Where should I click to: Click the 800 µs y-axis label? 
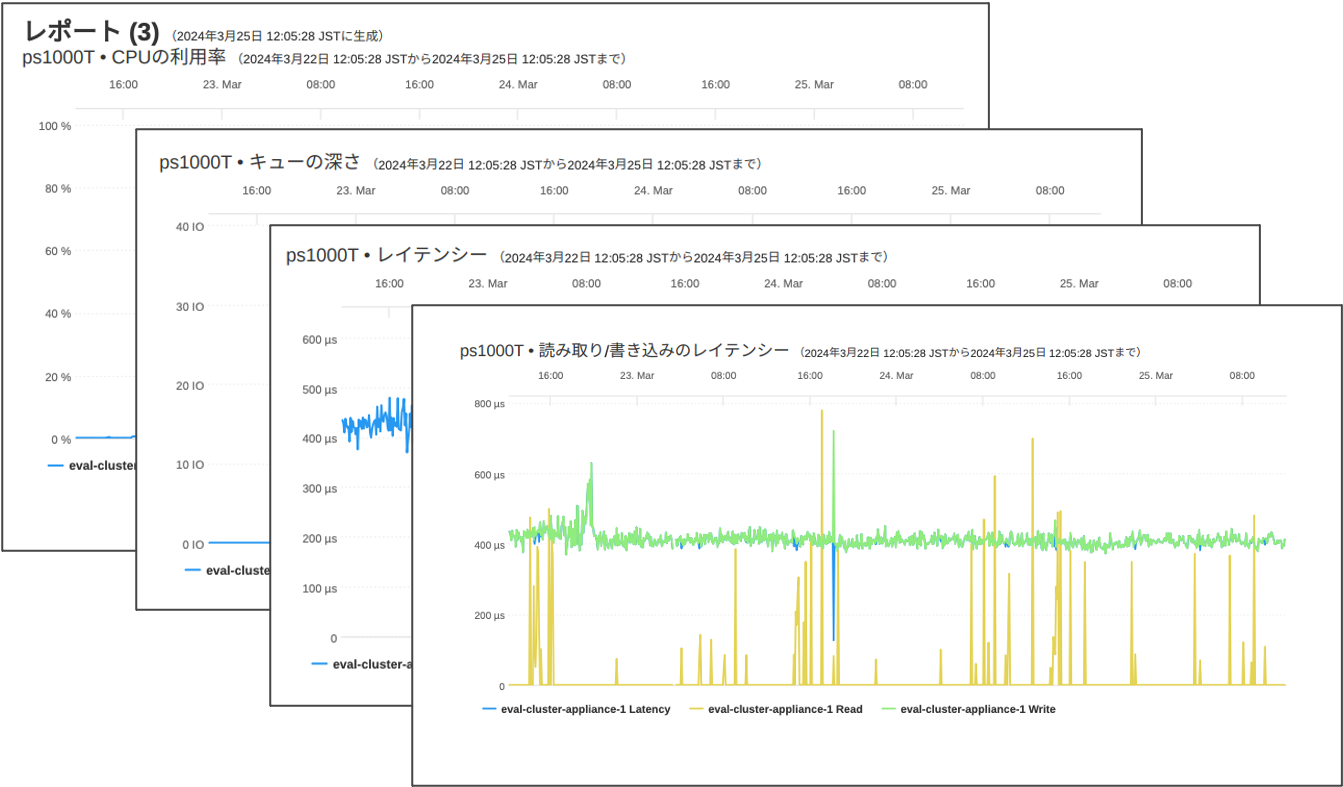489,404
